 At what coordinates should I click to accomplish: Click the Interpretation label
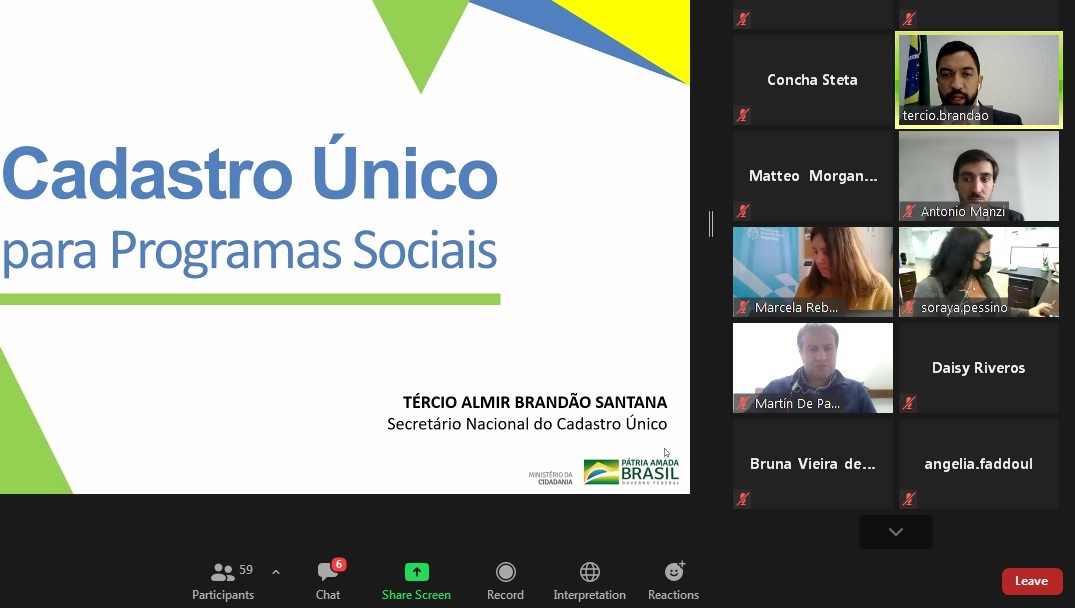point(590,595)
